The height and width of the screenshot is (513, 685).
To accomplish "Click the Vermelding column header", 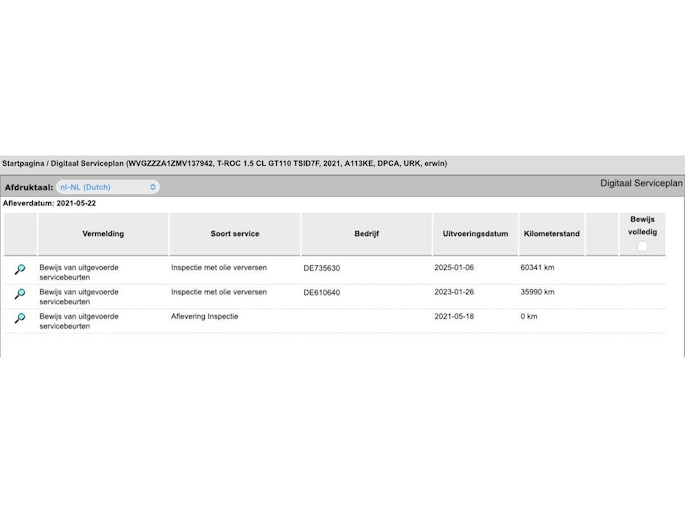I will 103,234.
